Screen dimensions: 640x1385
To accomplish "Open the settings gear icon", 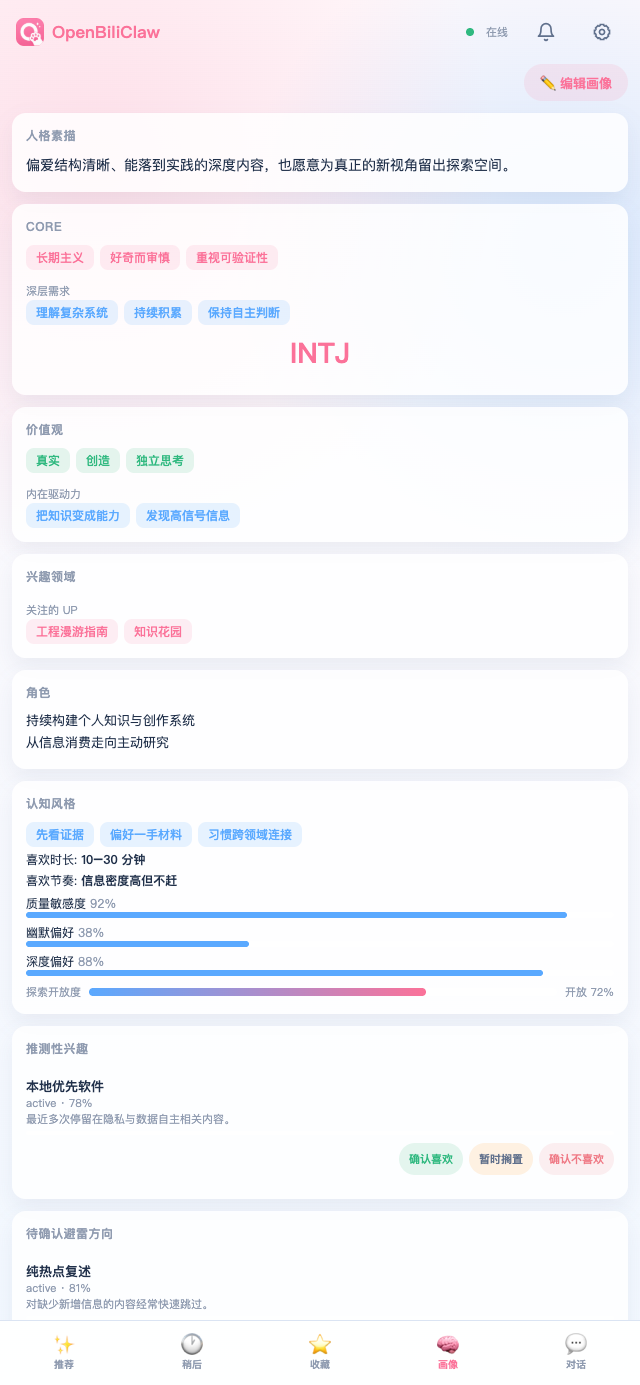I will click(602, 32).
